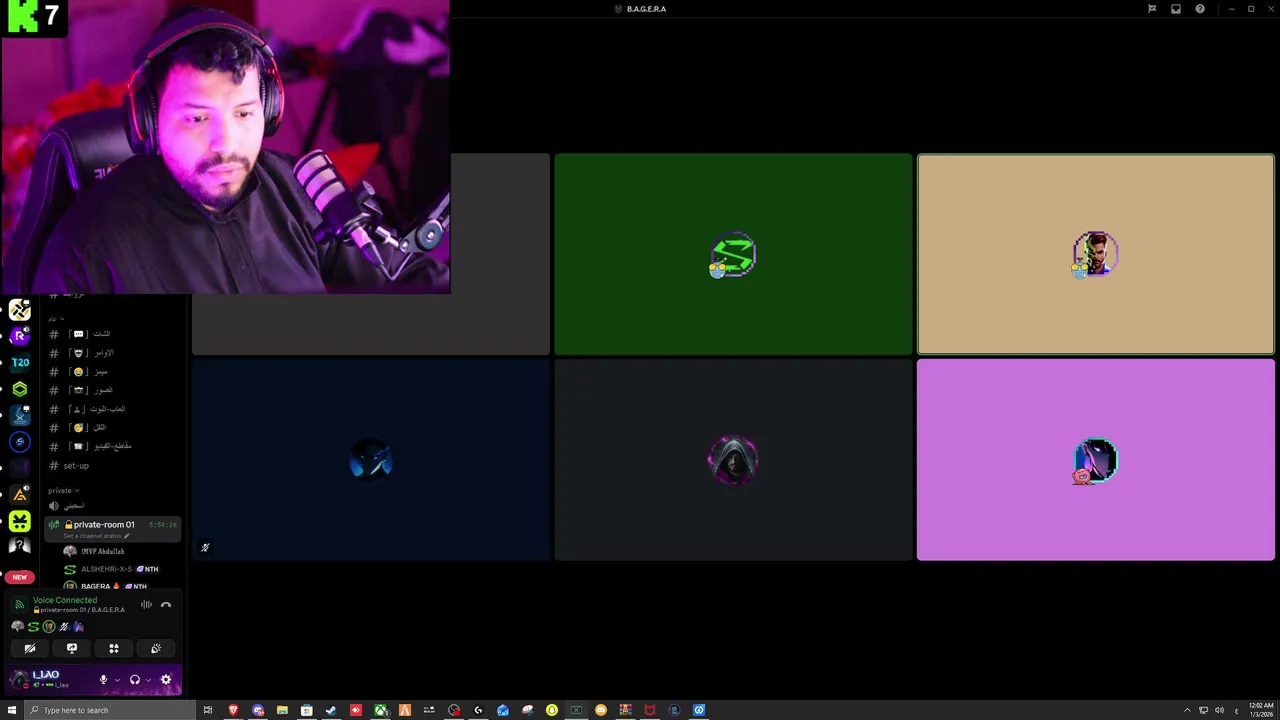
Task: Open Steam from the taskbar
Action: [x=331, y=710]
